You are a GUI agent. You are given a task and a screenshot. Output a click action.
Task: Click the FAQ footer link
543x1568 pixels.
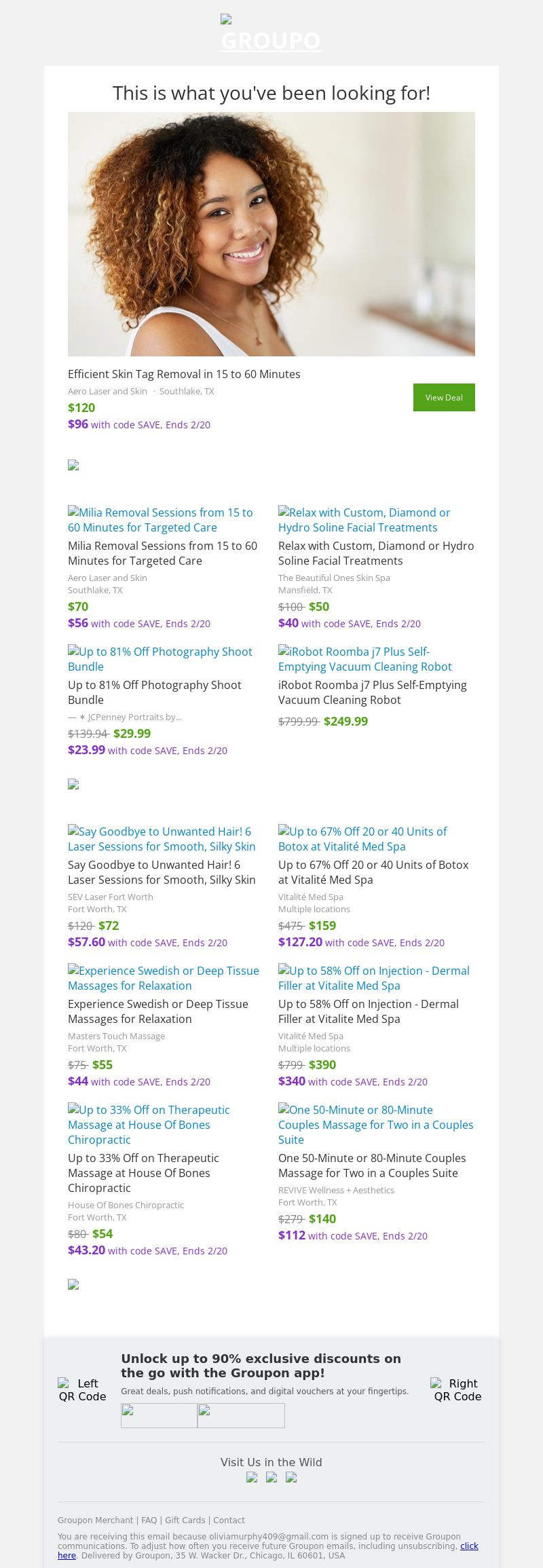click(x=149, y=1520)
